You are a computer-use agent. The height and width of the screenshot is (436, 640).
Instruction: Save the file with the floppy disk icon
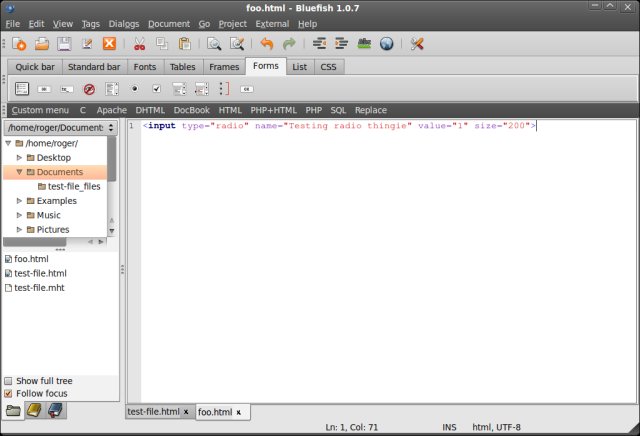coord(64,43)
